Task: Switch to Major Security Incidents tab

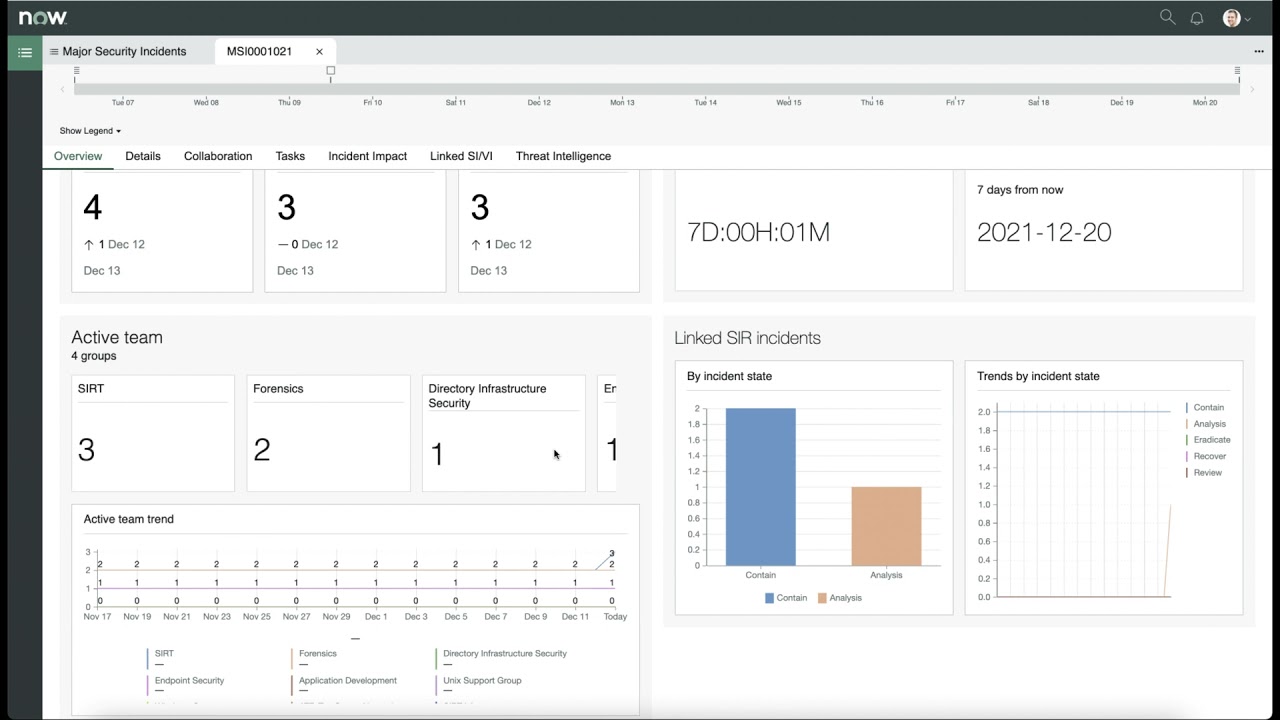Action: pyautogui.click(x=124, y=52)
